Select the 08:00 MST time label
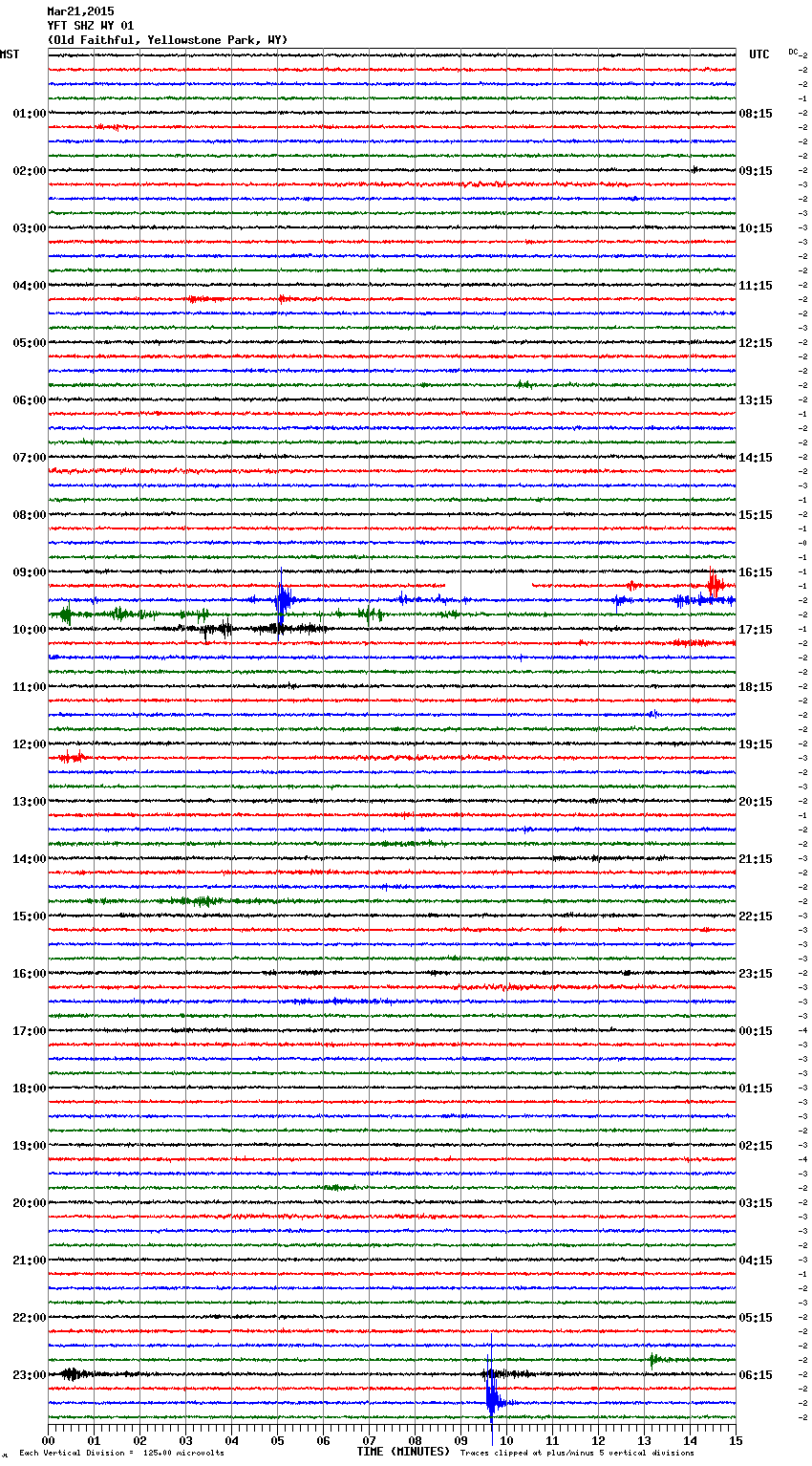The image size is (812, 1466). pyautogui.click(x=30, y=515)
